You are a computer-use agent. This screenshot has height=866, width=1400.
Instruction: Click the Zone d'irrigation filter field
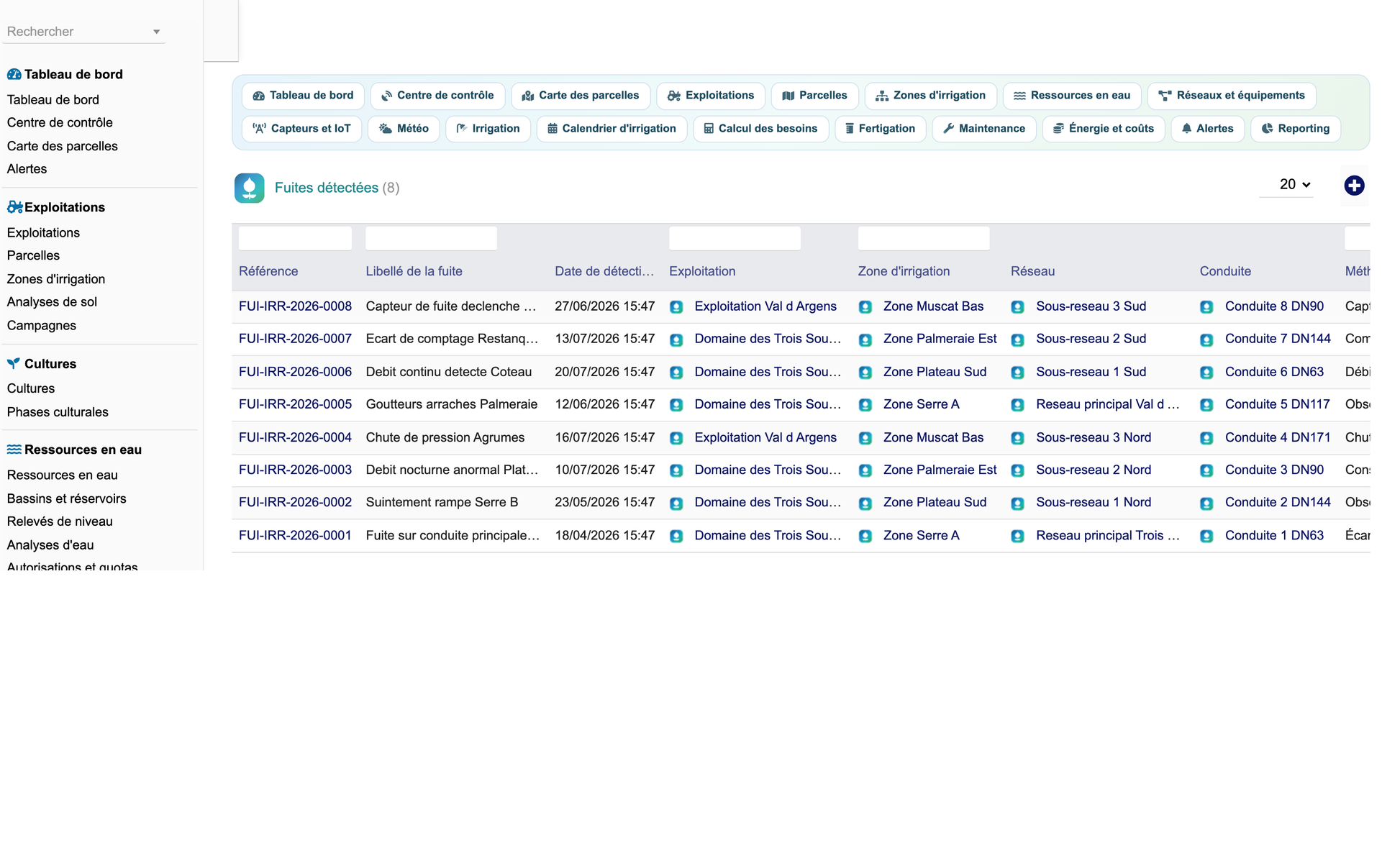coord(924,238)
